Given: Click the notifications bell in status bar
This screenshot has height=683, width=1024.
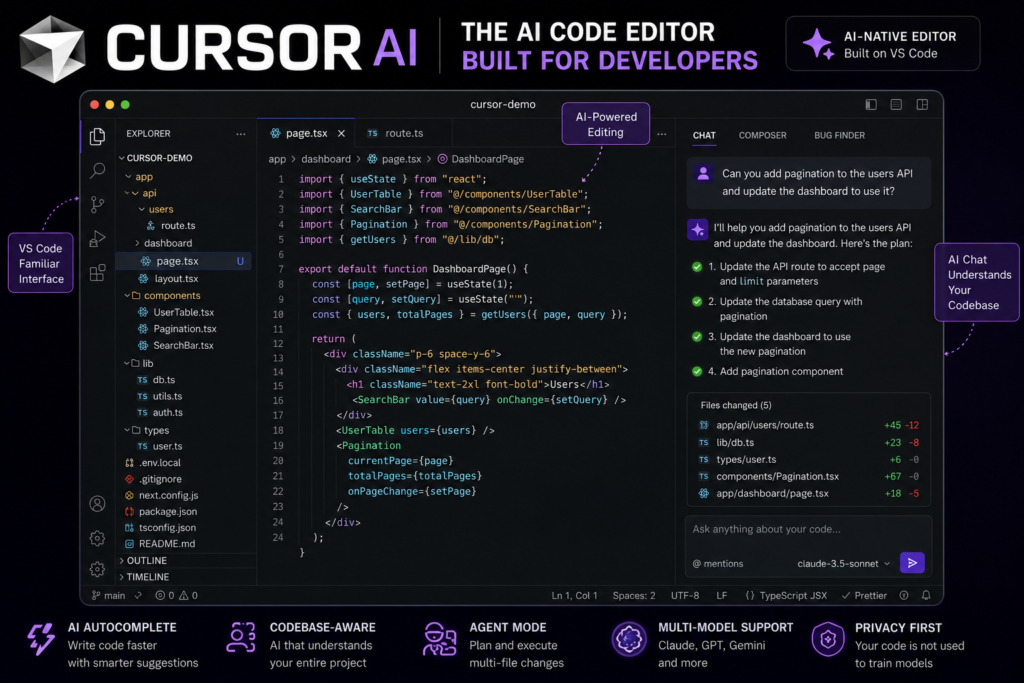Looking at the screenshot, I should [x=926, y=596].
